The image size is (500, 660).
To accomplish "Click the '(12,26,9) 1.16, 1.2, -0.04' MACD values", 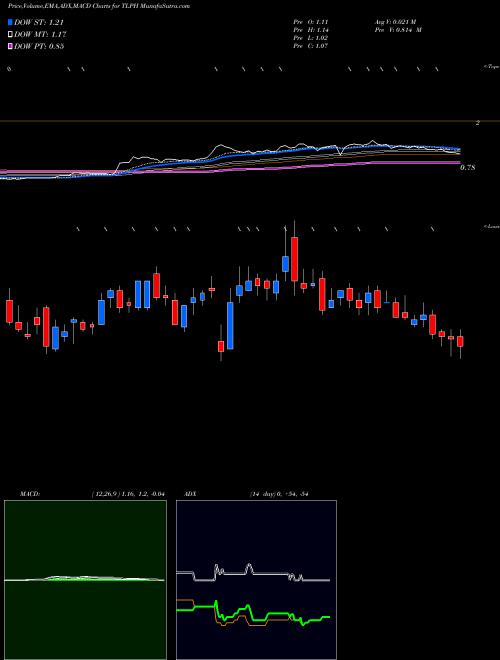I will (x=128, y=494).
